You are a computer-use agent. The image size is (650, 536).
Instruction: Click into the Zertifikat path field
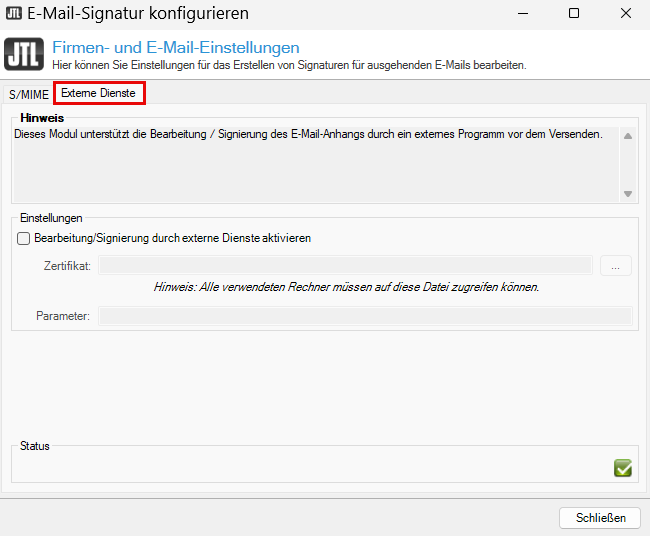click(345, 265)
